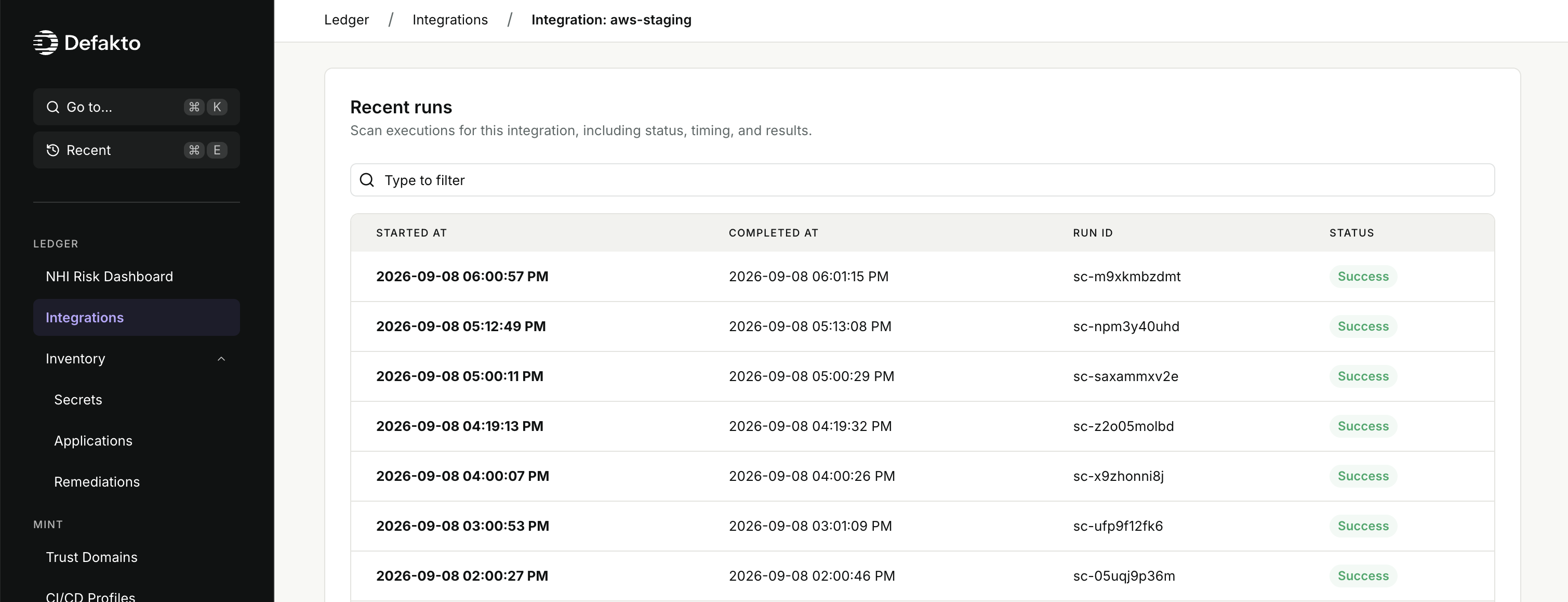Click completed time 03:01:09 PM
1568x602 pixels.
point(810,527)
